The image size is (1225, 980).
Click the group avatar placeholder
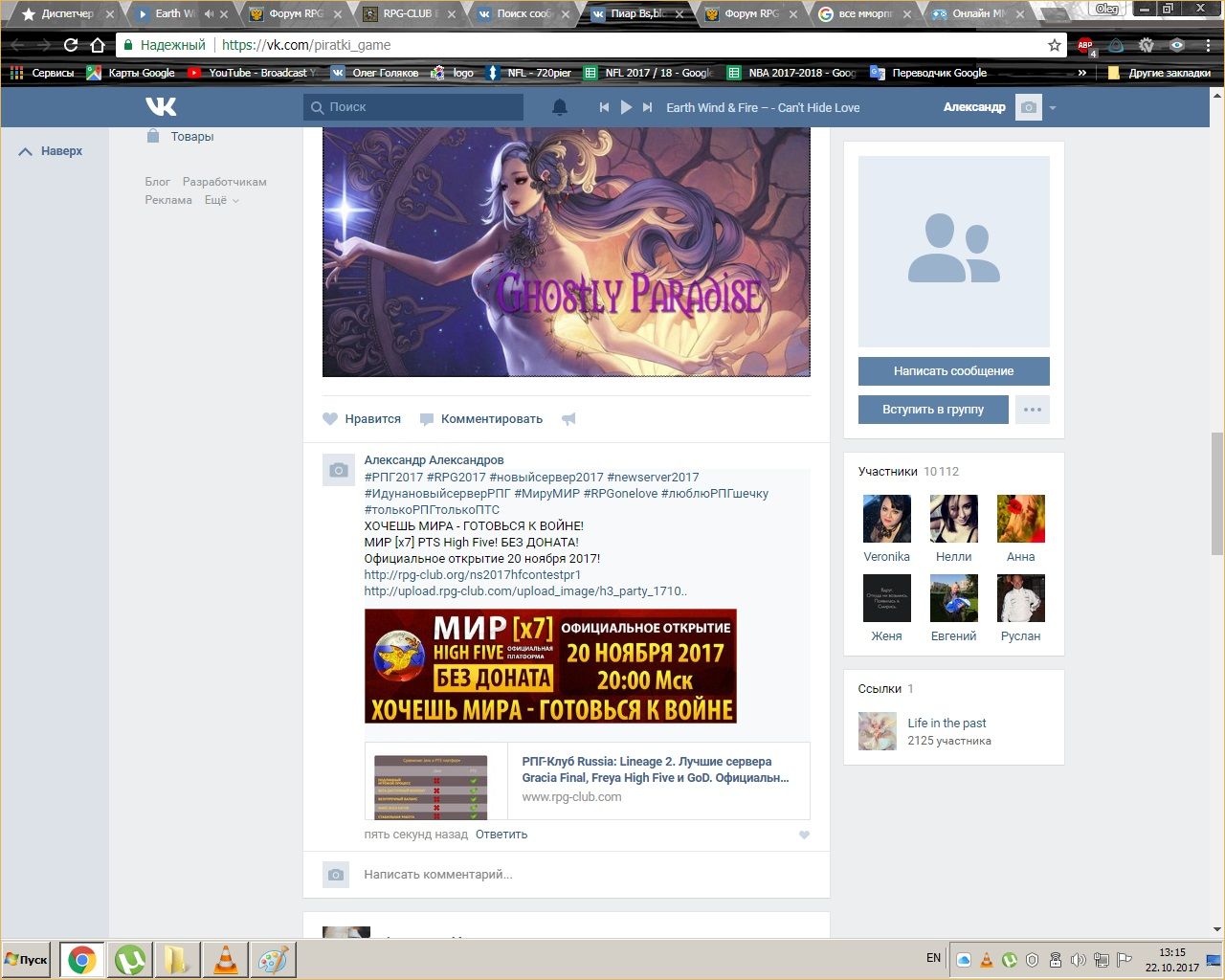tap(954, 252)
